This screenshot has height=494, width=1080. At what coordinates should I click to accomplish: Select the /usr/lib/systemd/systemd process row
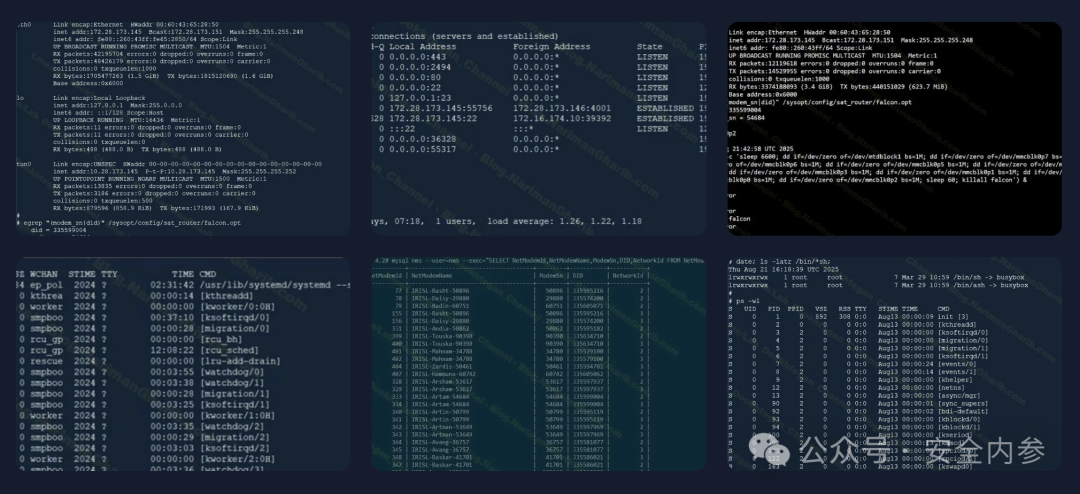click(183, 285)
